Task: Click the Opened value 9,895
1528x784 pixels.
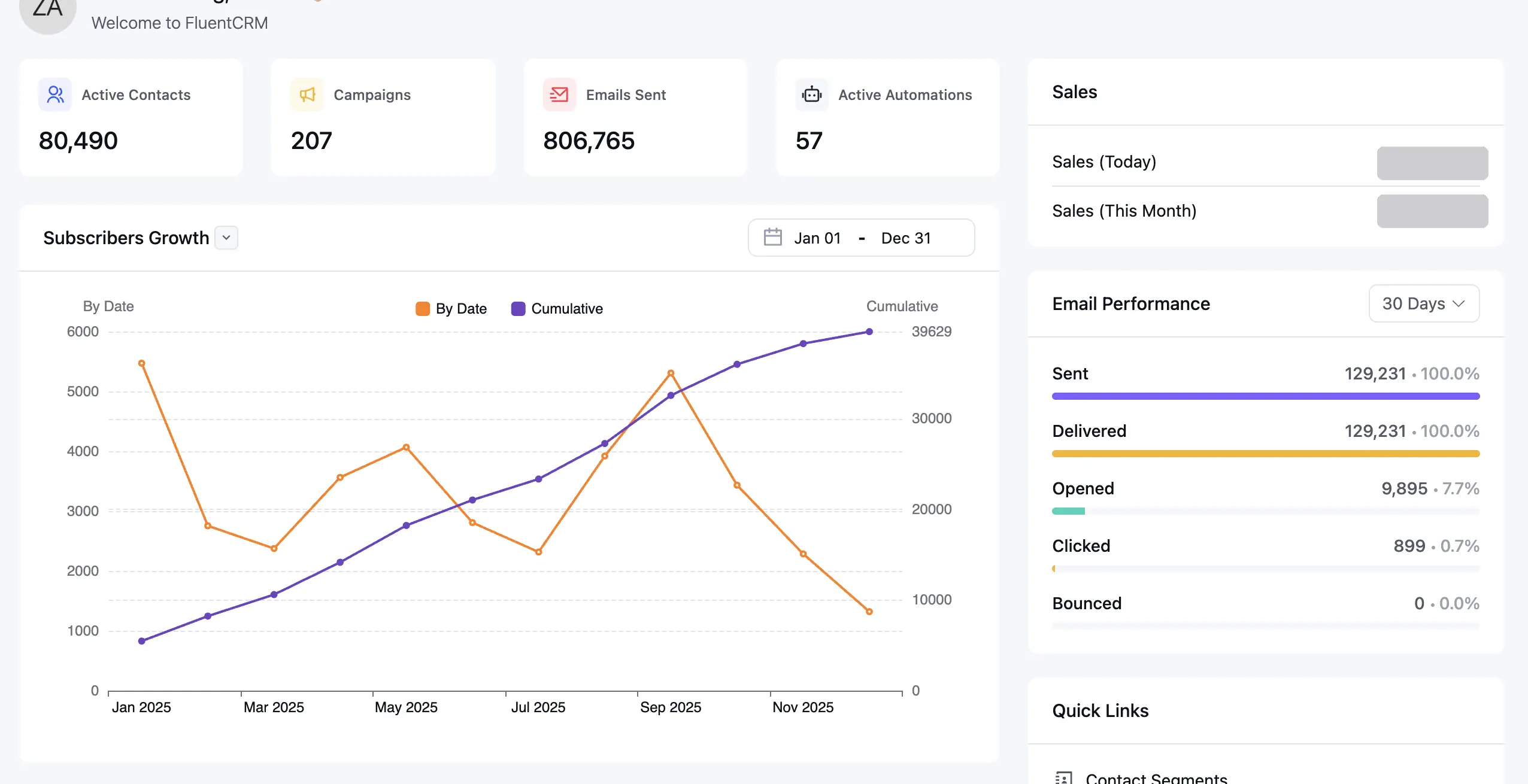Action: pos(1404,488)
